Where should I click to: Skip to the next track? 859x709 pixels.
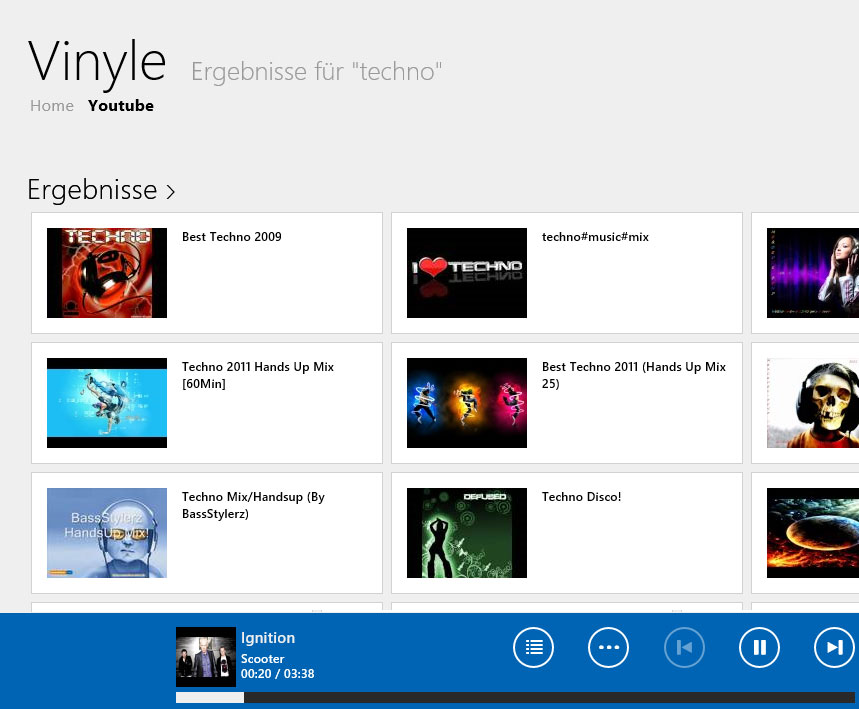click(x=834, y=647)
